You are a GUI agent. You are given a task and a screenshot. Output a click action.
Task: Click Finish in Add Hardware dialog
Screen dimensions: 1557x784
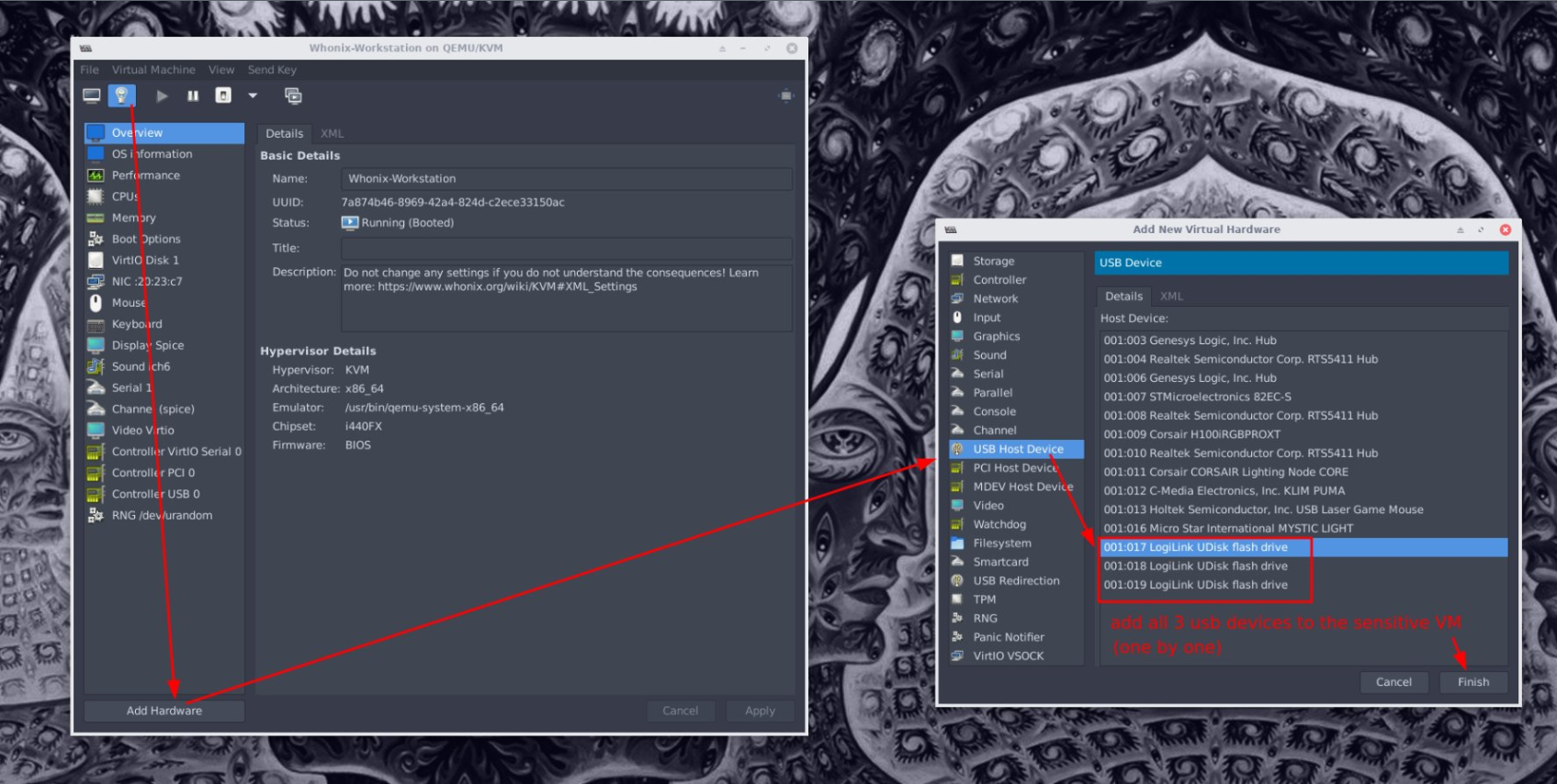1473,682
